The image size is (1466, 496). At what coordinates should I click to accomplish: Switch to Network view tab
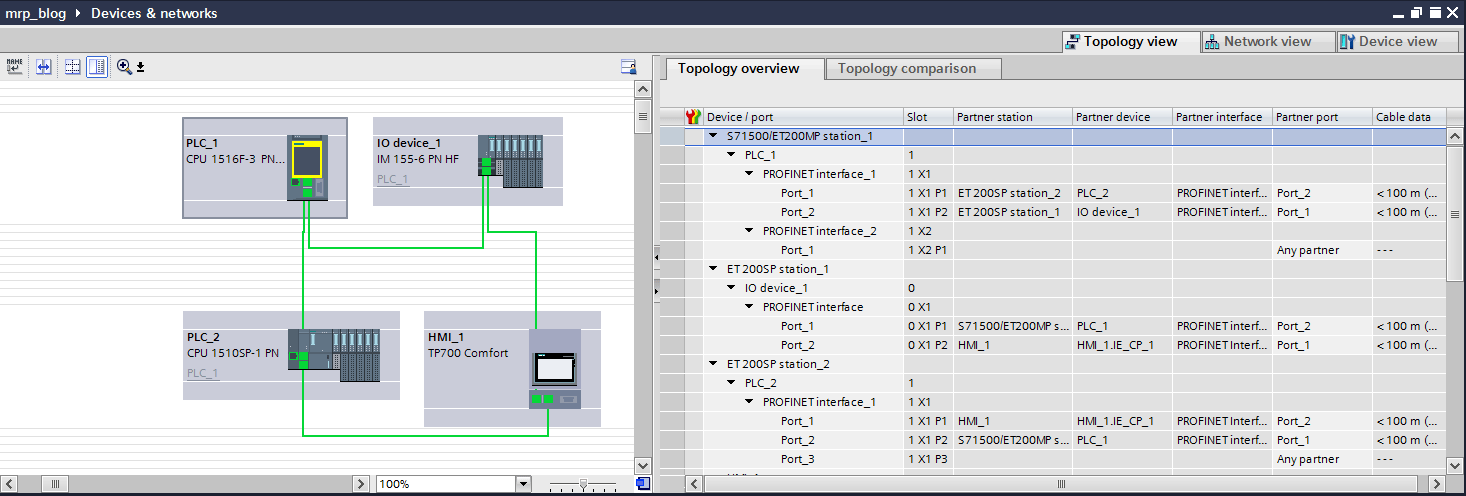(x=1268, y=42)
